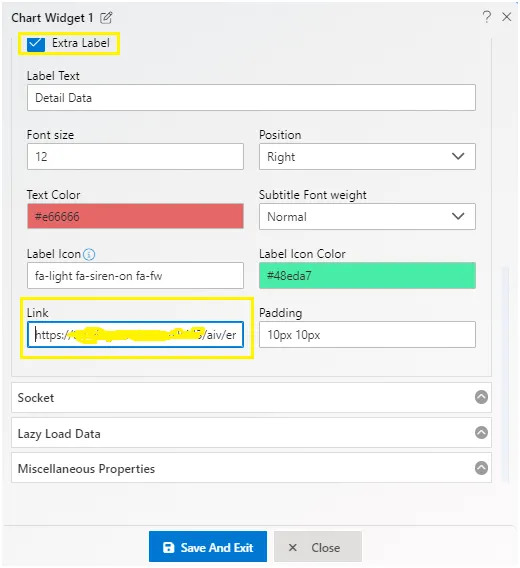Screen dimensions: 520x568
Task: Click the Socket section's round arrow icon
Action: coord(481,397)
